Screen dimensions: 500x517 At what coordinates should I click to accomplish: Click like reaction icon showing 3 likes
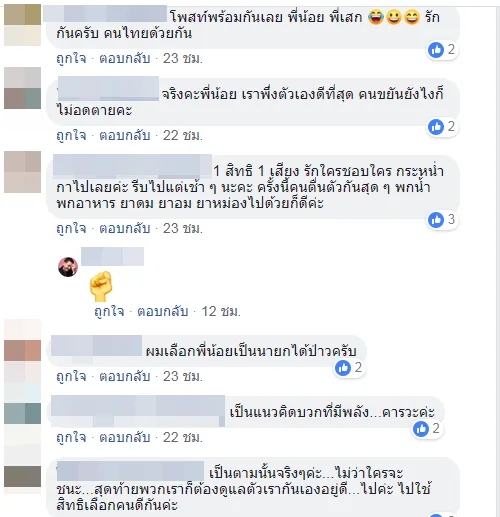click(436, 220)
